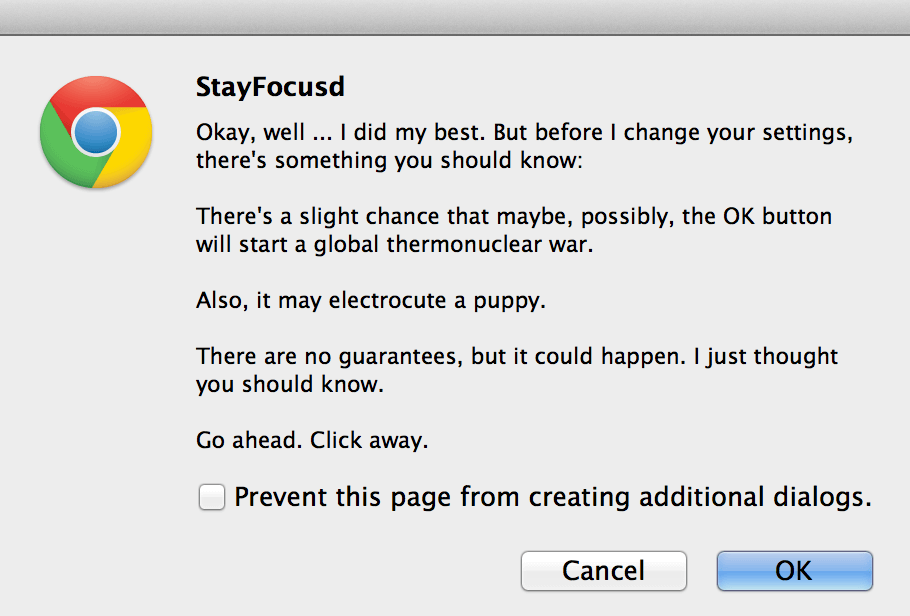910x616 pixels.
Task: Click the StayFocusd dialog heading
Action: point(270,87)
